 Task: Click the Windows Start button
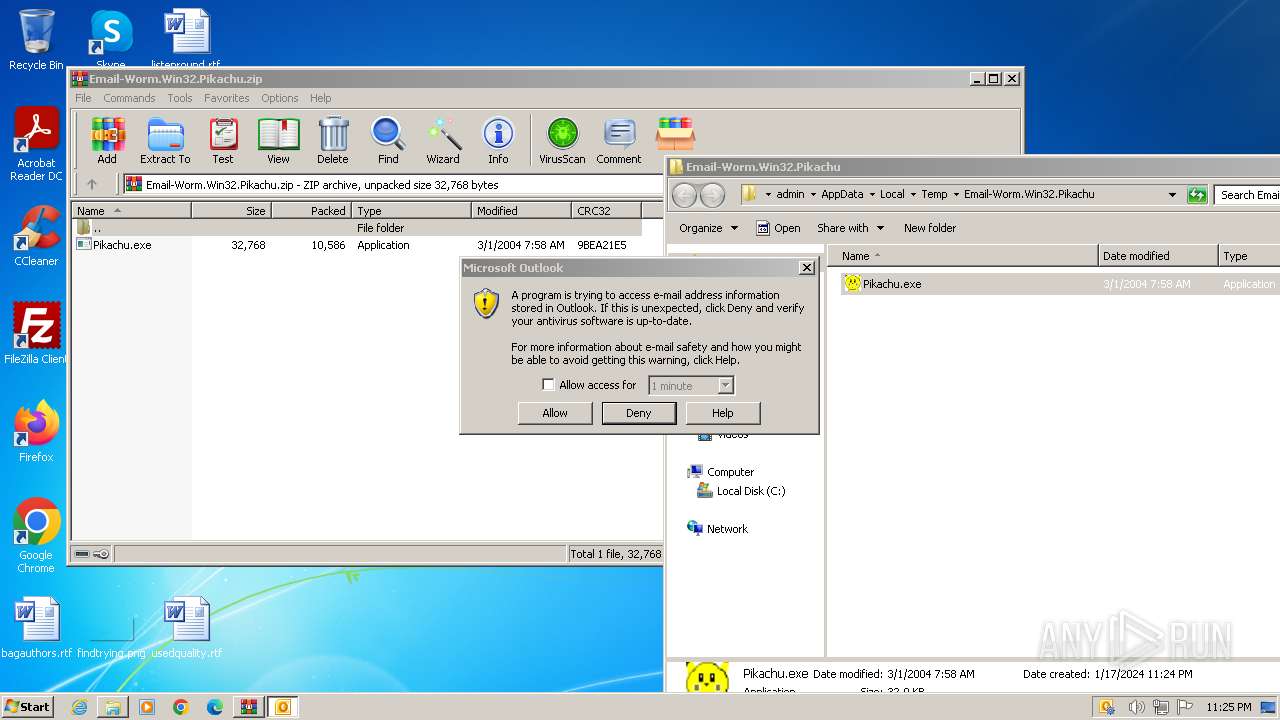coord(27,707)
